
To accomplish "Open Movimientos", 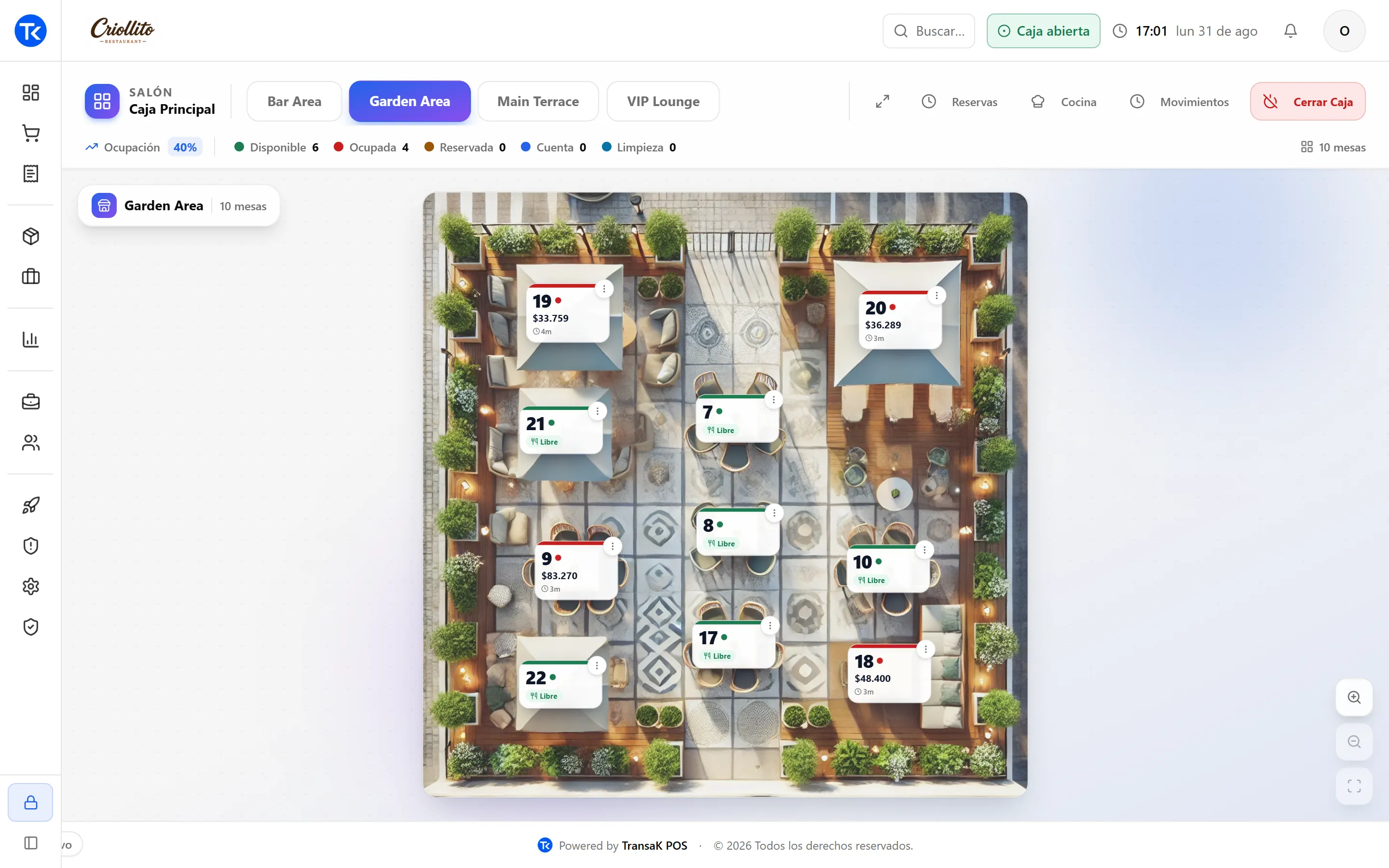I will (x=1180, y=102).
